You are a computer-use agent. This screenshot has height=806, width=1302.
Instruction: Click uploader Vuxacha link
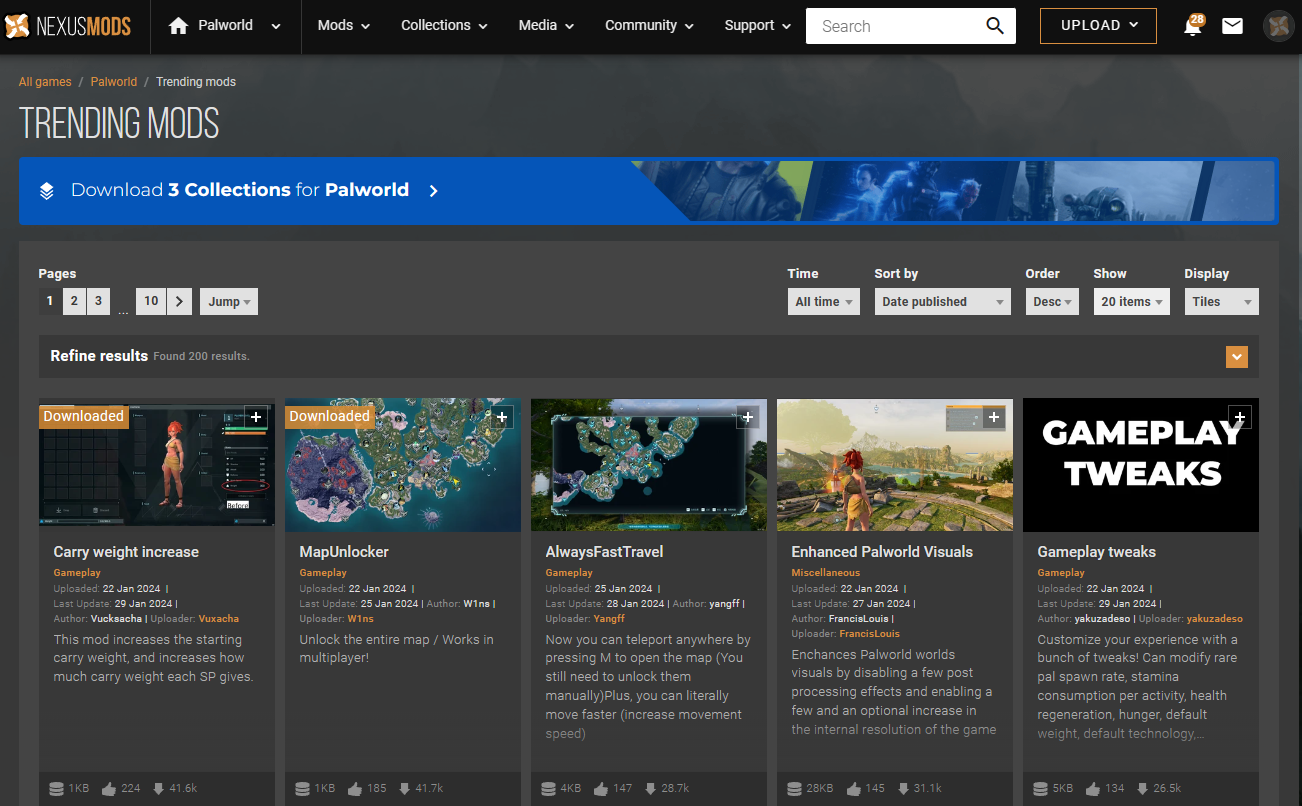[218, 619]
